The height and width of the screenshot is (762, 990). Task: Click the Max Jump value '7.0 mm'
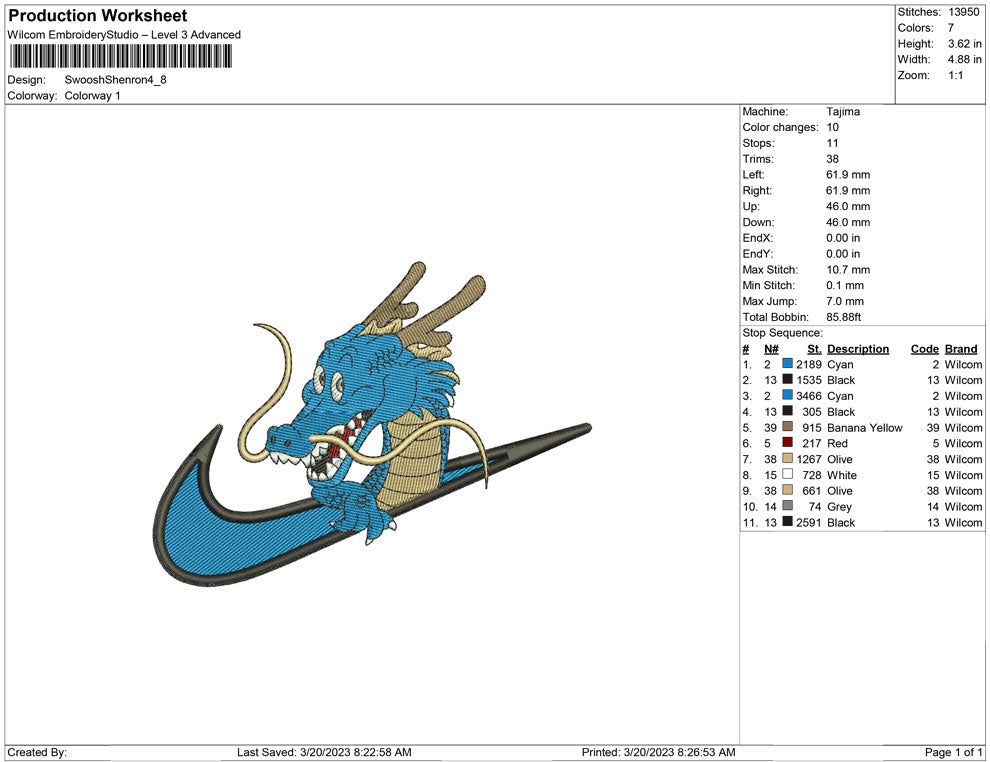click(x=845, y=301)
